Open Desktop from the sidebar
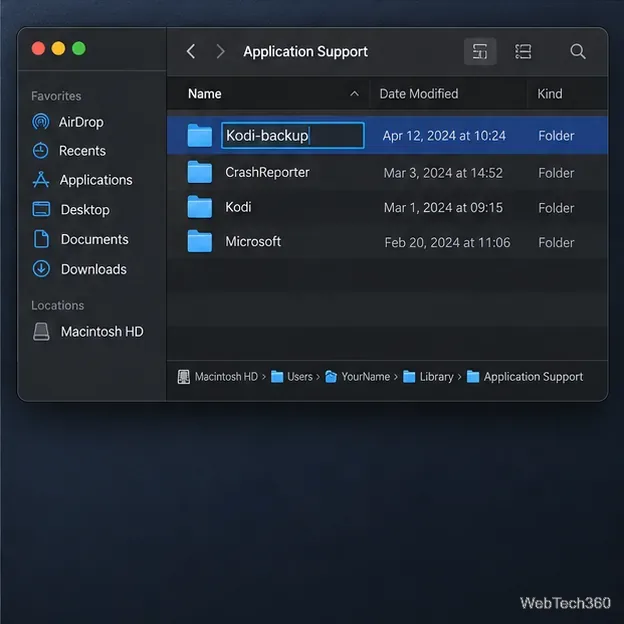This screenshot has width=624, height=624. click(x=85, y=210)
